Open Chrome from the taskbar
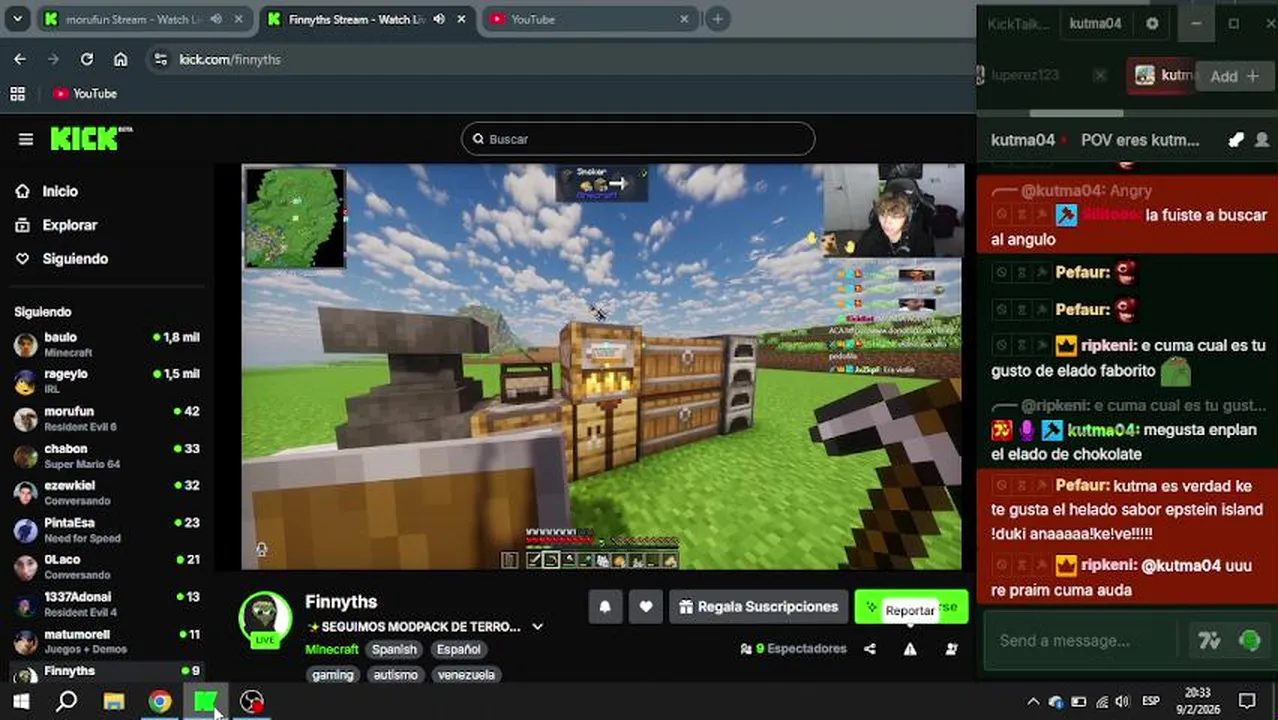Screen dimensions: 1278x720 [x=160, y=701]
